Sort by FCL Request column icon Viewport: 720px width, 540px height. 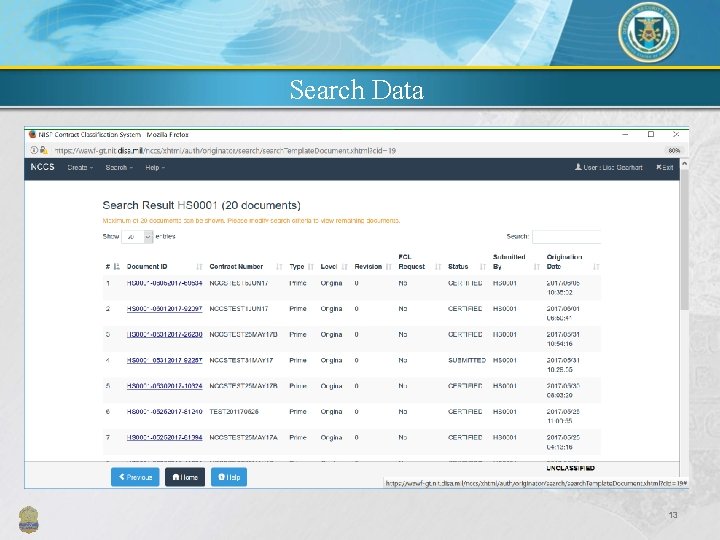coord(438,267)
